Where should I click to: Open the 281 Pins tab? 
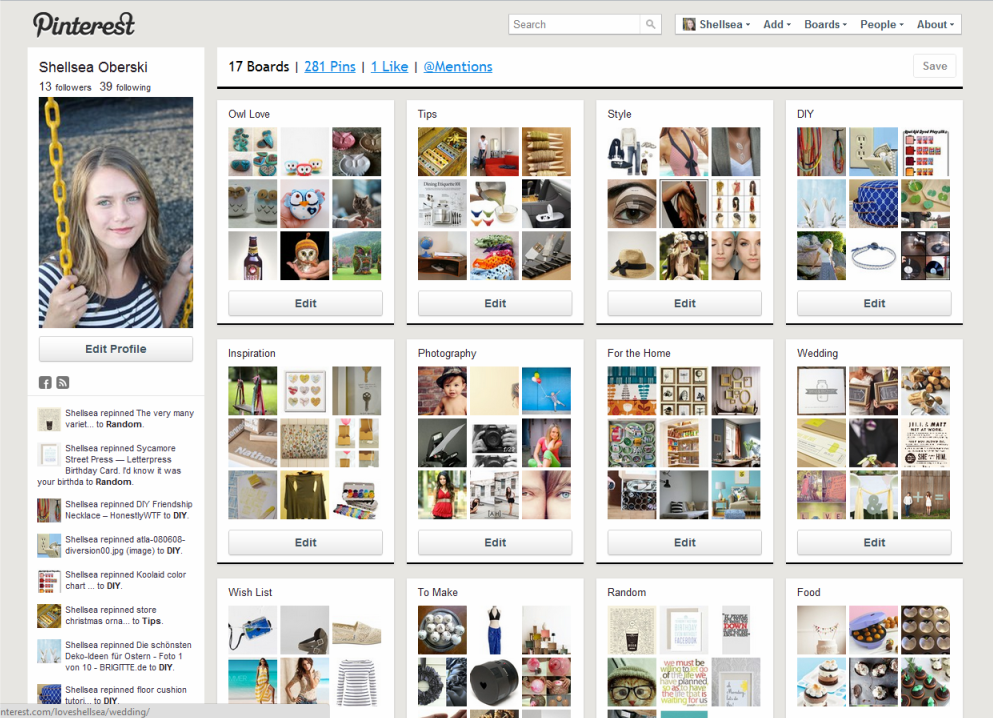tap(330, 66)
